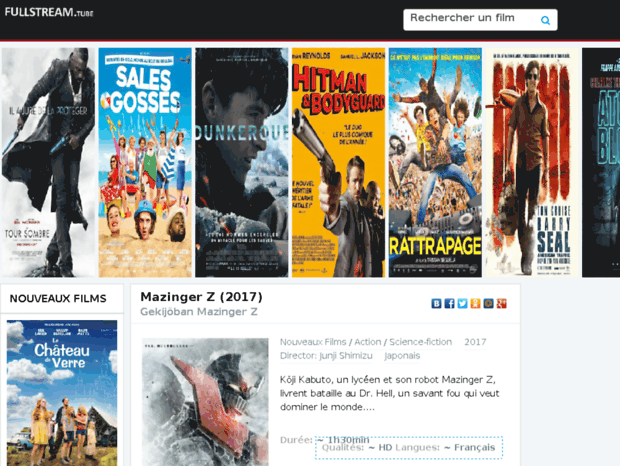Click the Mazinger Z robot poster image
Viewport: 620px width, 466px height.
pyautogui.click(x=205, y=402)
